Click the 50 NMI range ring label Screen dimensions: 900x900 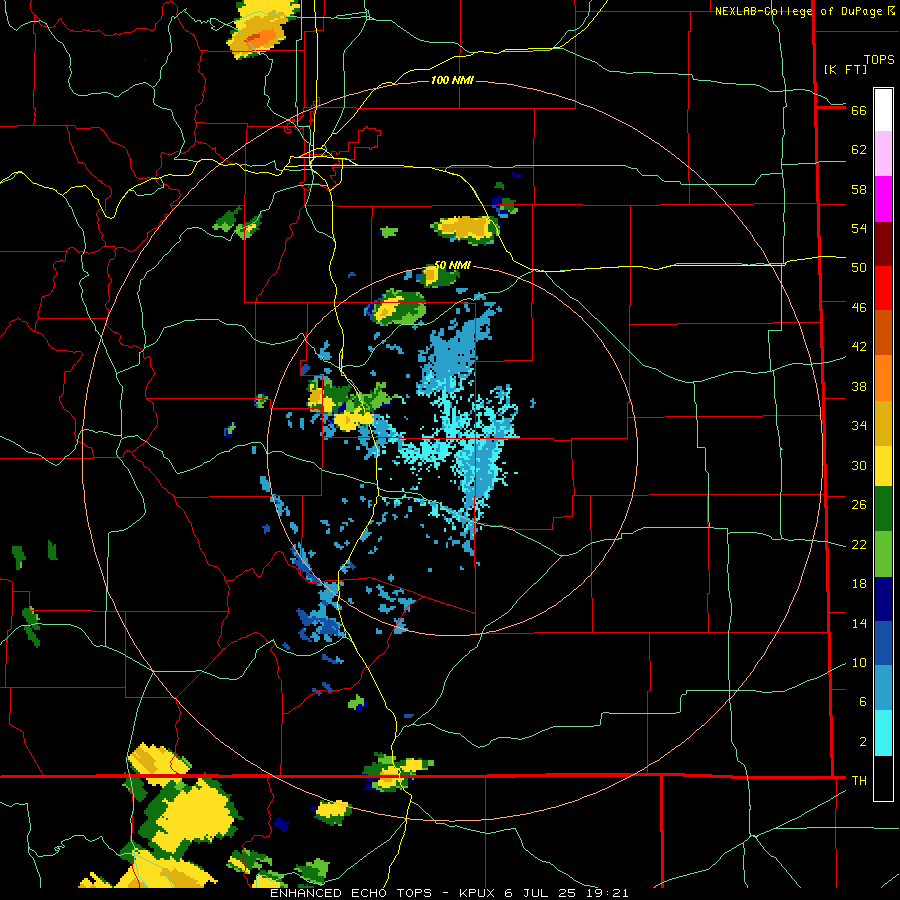(x=452, y=265)
